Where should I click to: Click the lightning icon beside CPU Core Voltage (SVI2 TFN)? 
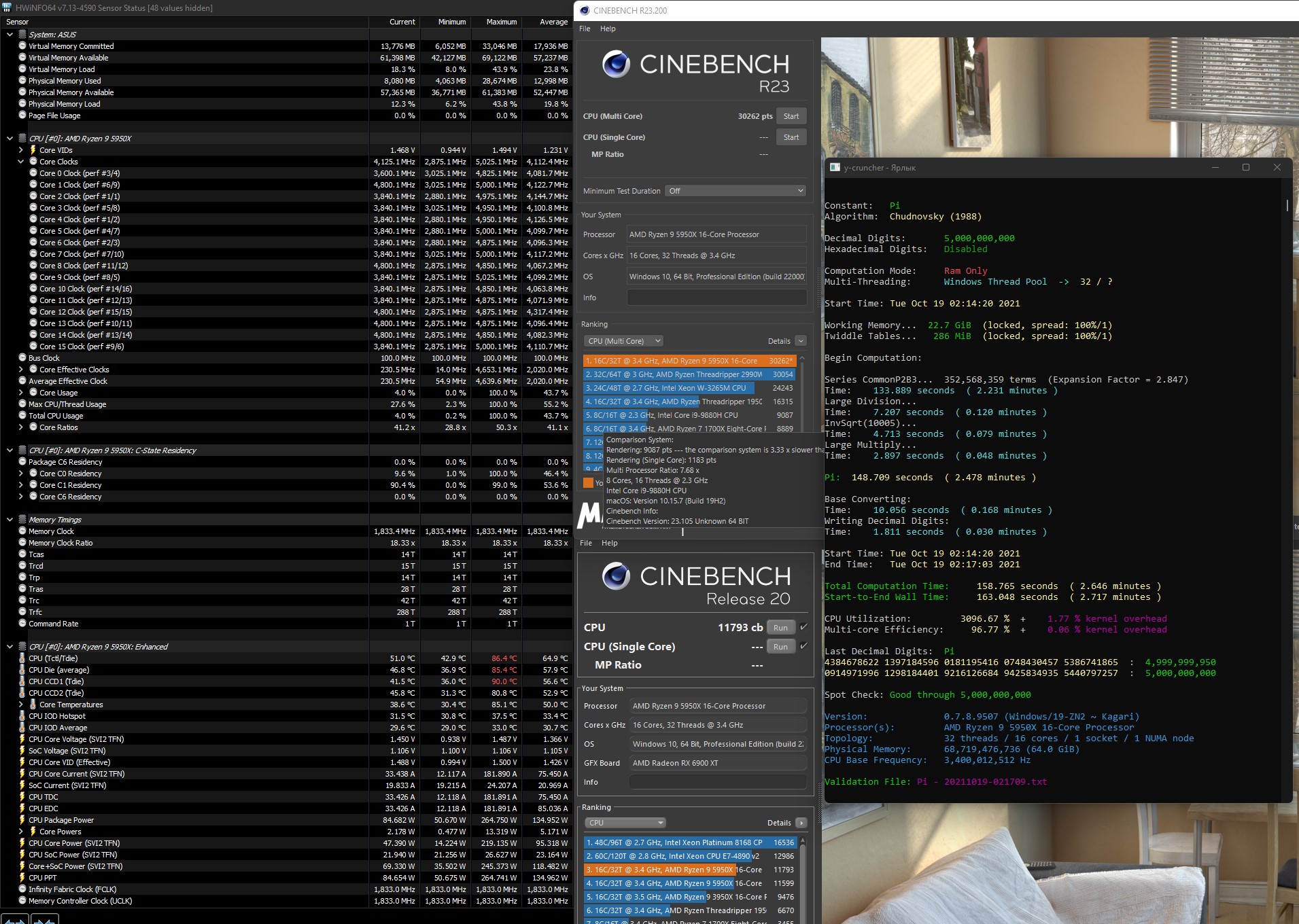[22, 739]
